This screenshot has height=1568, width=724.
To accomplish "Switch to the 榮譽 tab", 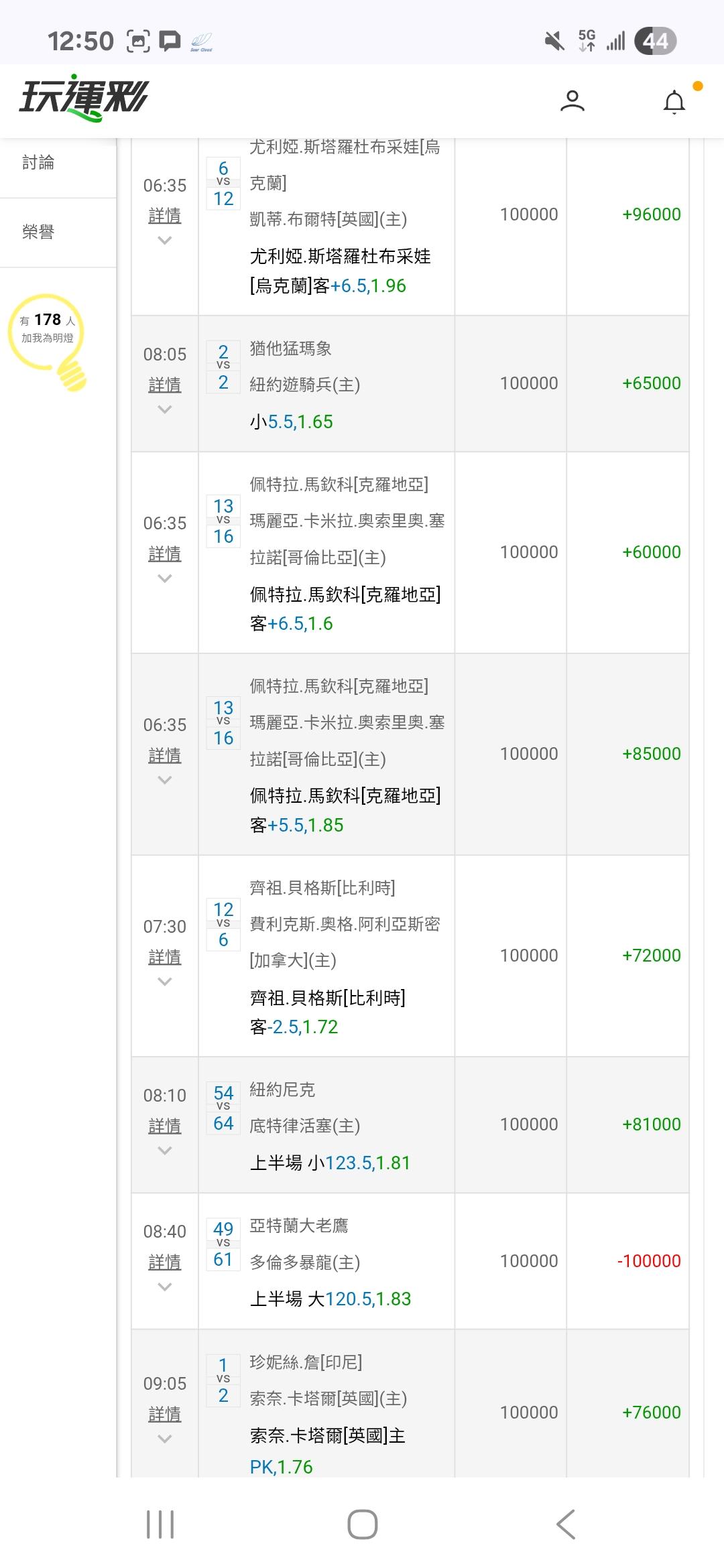I will point(38,233).
